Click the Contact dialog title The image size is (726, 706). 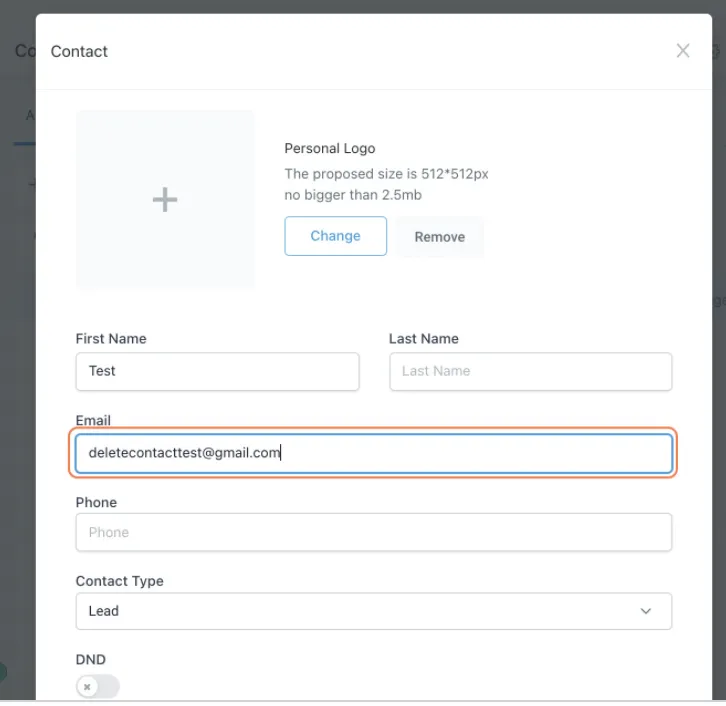pyautogui.click(x=79, y=51)
